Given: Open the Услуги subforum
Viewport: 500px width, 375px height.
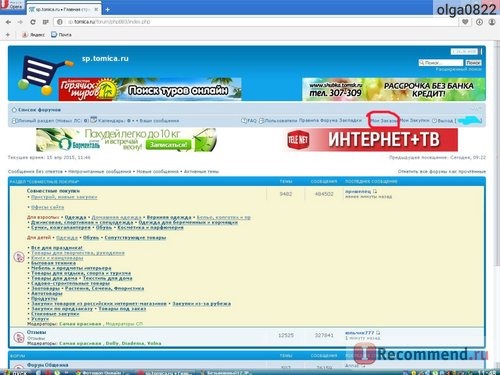Looking at the screenshot, I should 40,319.
